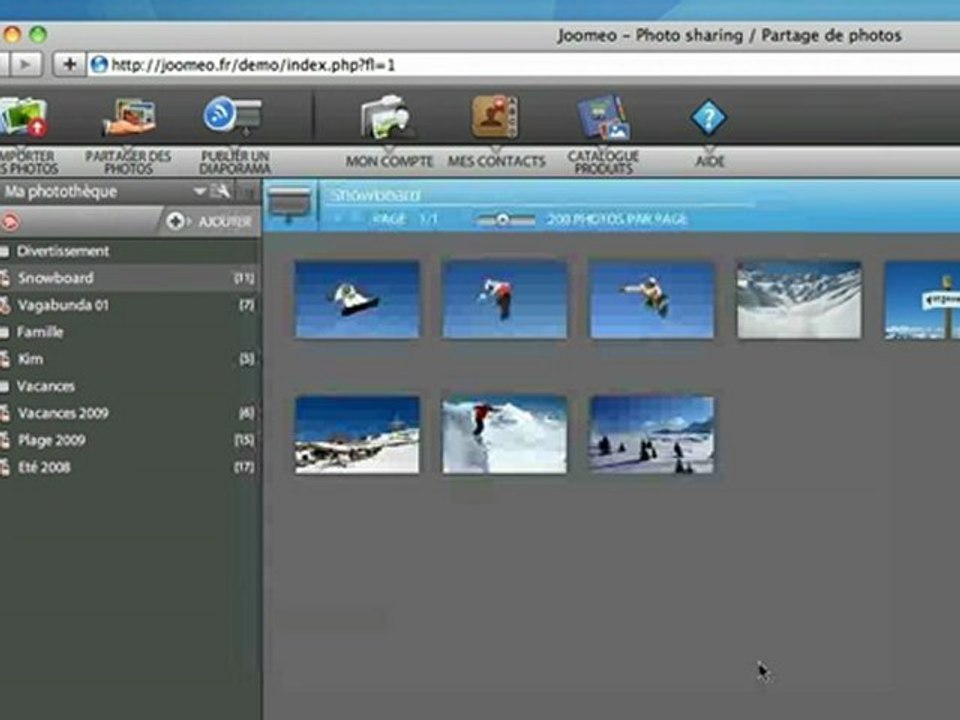This screenshot has height=720, width=960.
Task: Click the Vagabunda 01 count [7]
Action: point(247,305)
